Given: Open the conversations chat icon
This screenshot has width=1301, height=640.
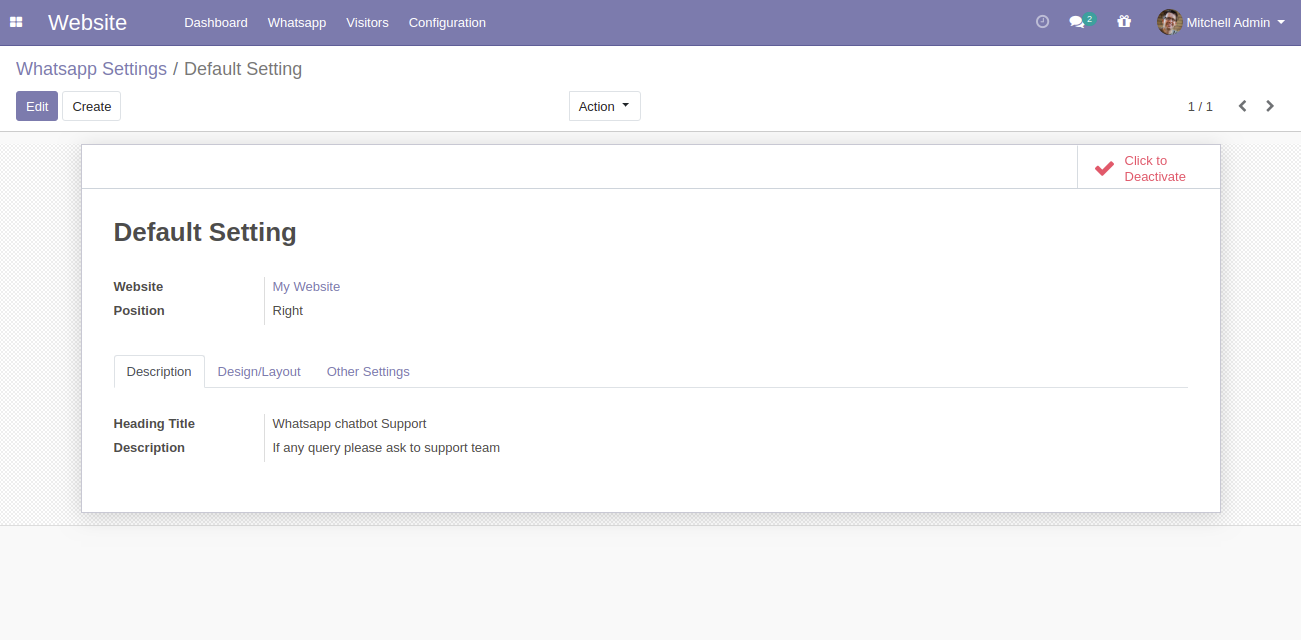Looking at the screenshot, I should click(1077, 22).
